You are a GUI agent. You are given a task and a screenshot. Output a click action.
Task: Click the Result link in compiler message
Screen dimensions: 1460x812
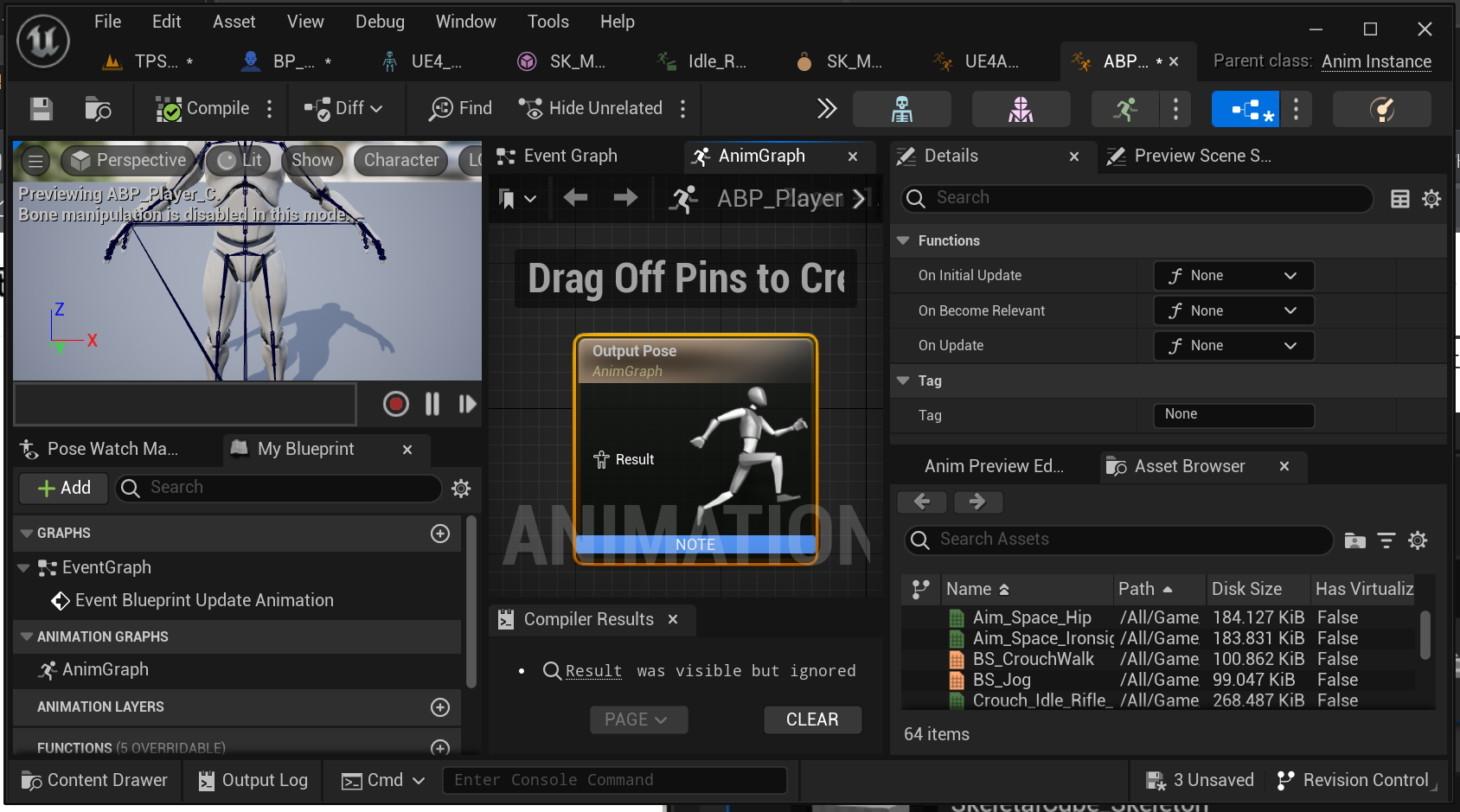click(x=593, y=671)
